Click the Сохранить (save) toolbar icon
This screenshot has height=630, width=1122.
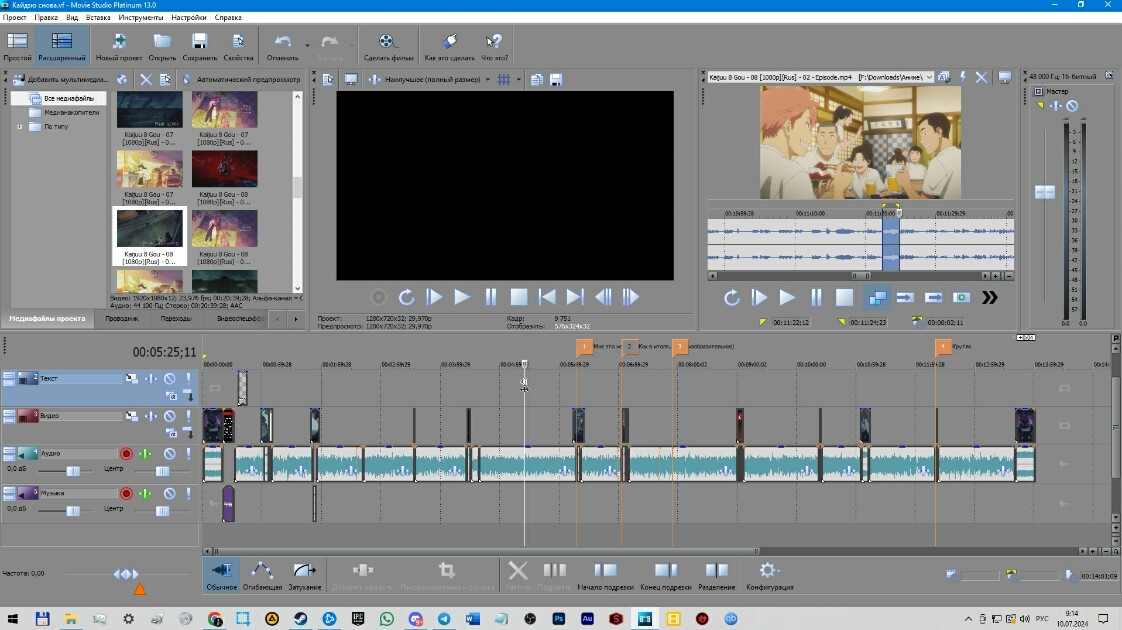[x=200, y=47]
